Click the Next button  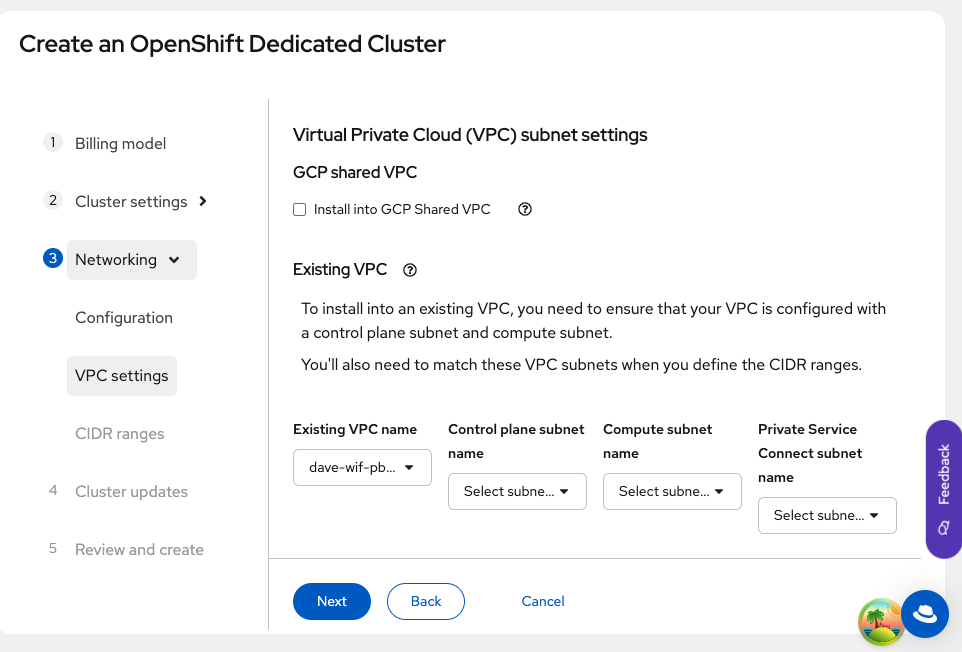331,601
